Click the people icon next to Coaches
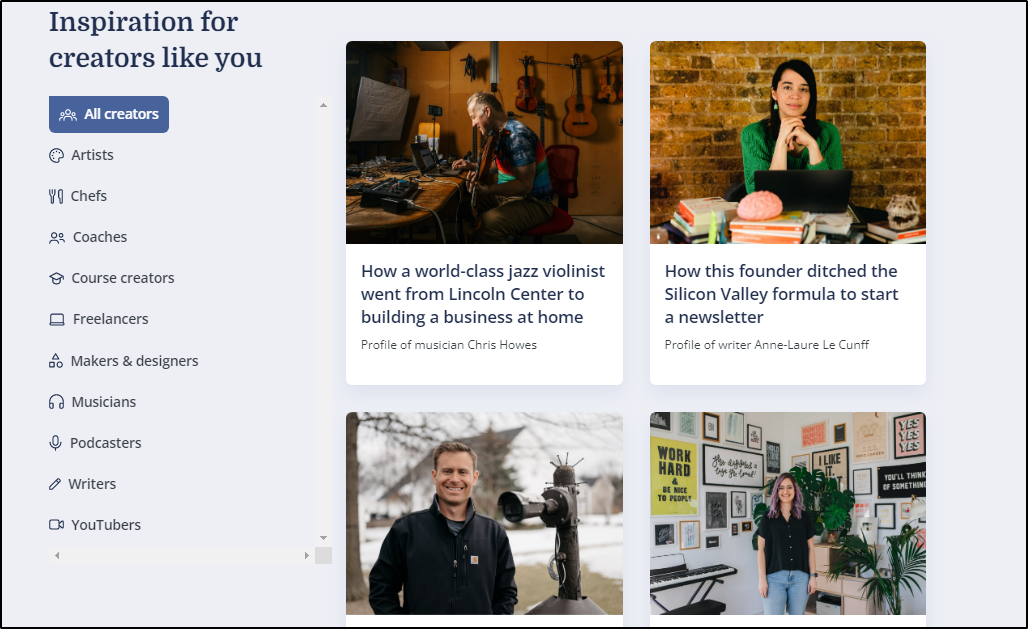 point(57,237)
